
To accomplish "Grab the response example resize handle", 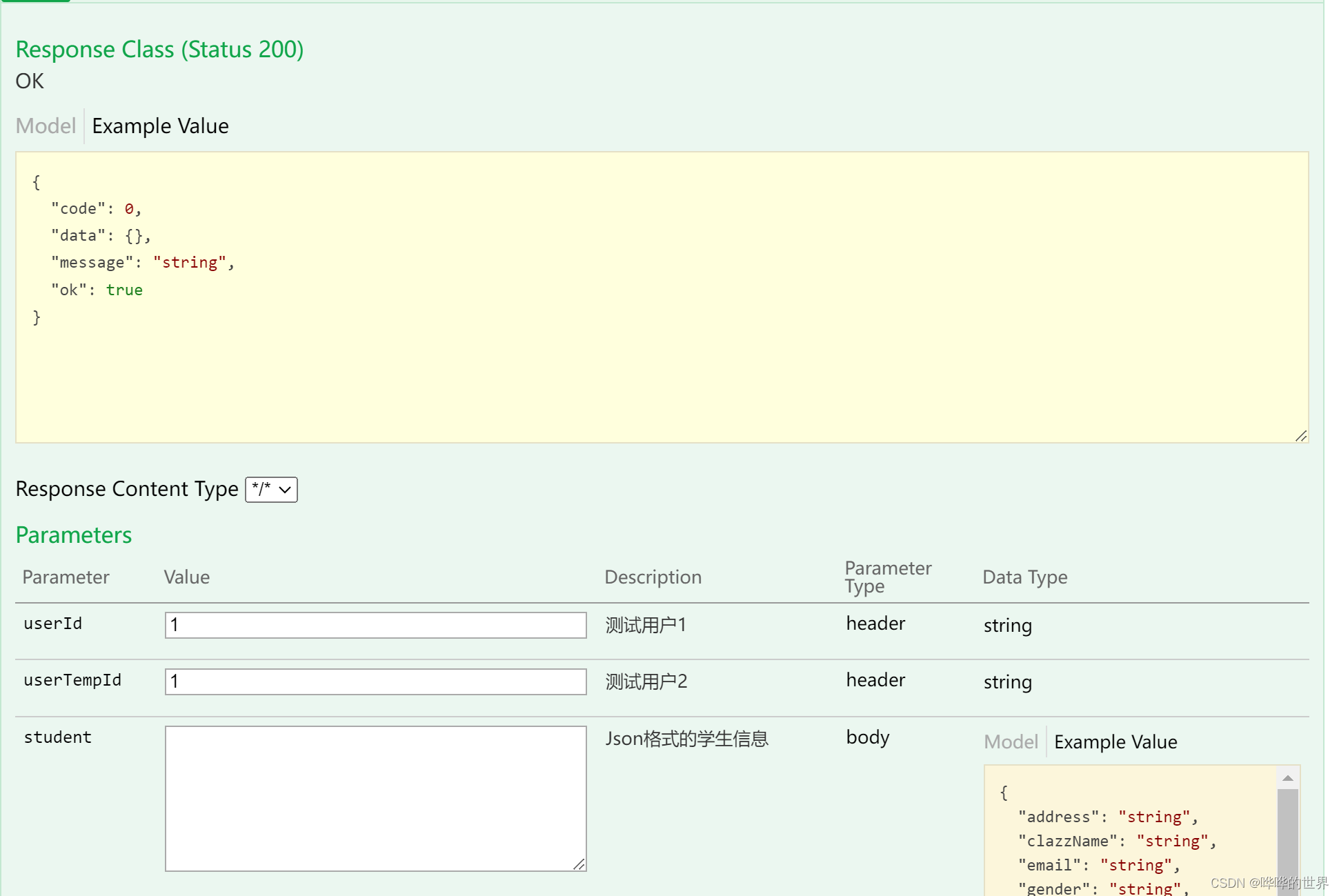I will (x=1301, y=436).
